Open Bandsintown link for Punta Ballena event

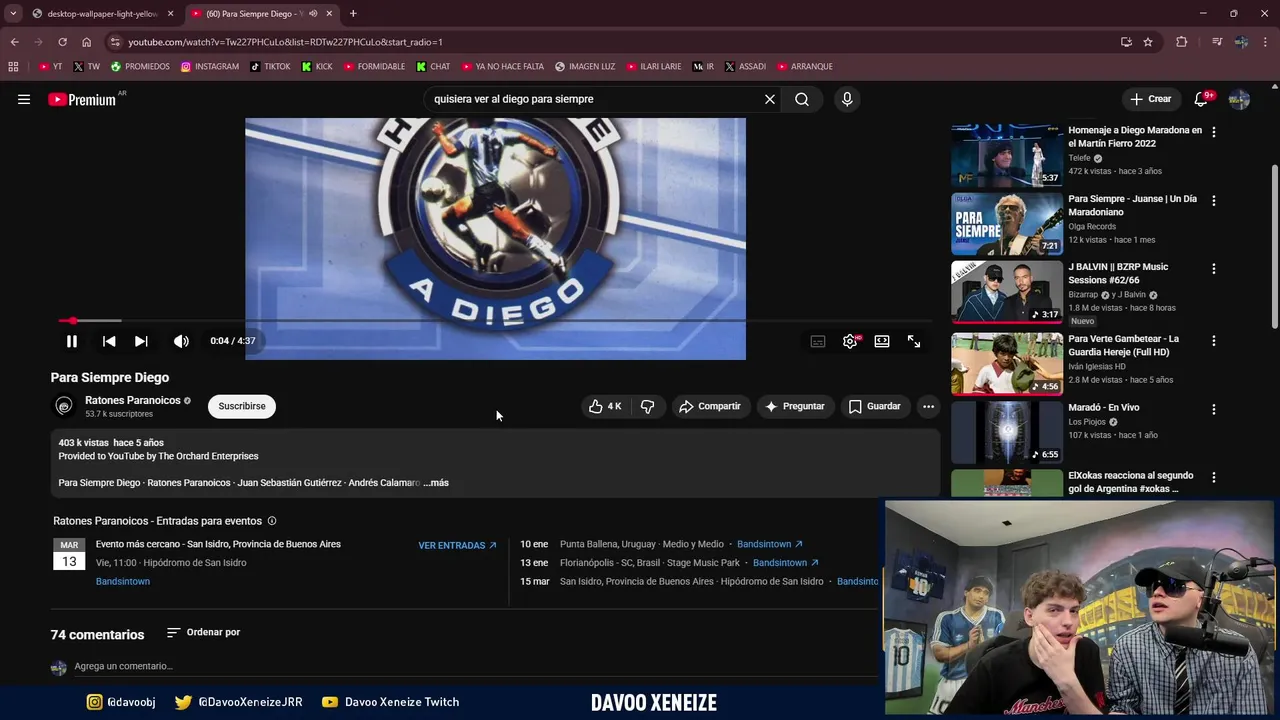[x=770, y=544]
